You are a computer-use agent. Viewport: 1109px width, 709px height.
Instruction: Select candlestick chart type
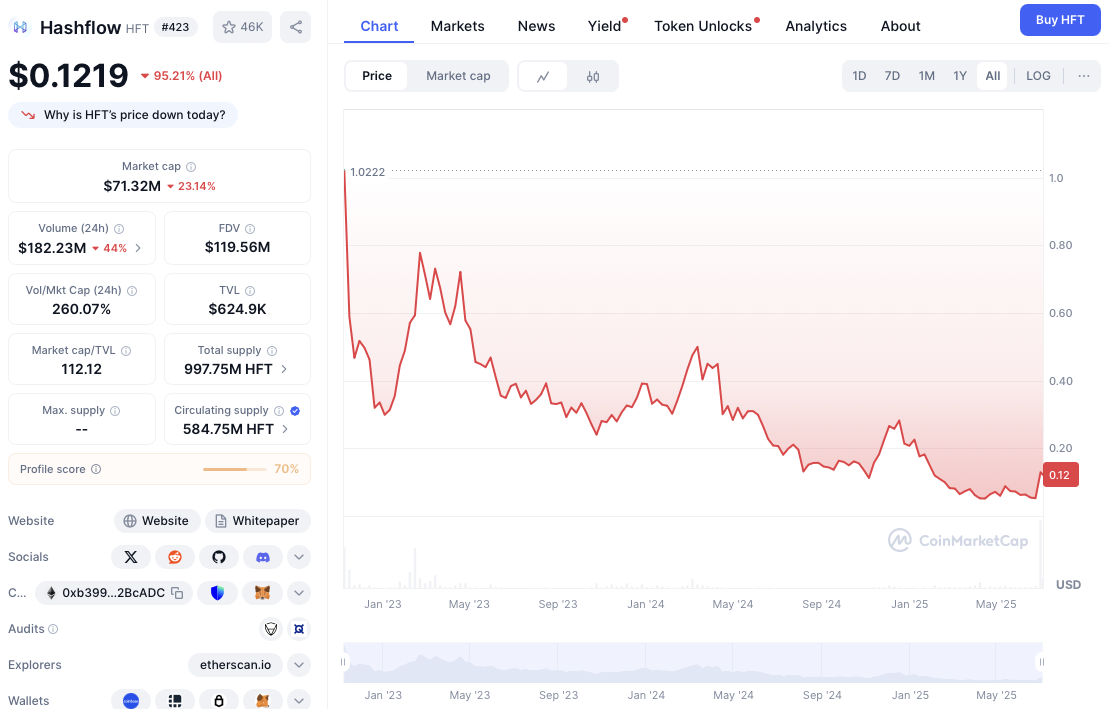point(593,76)
